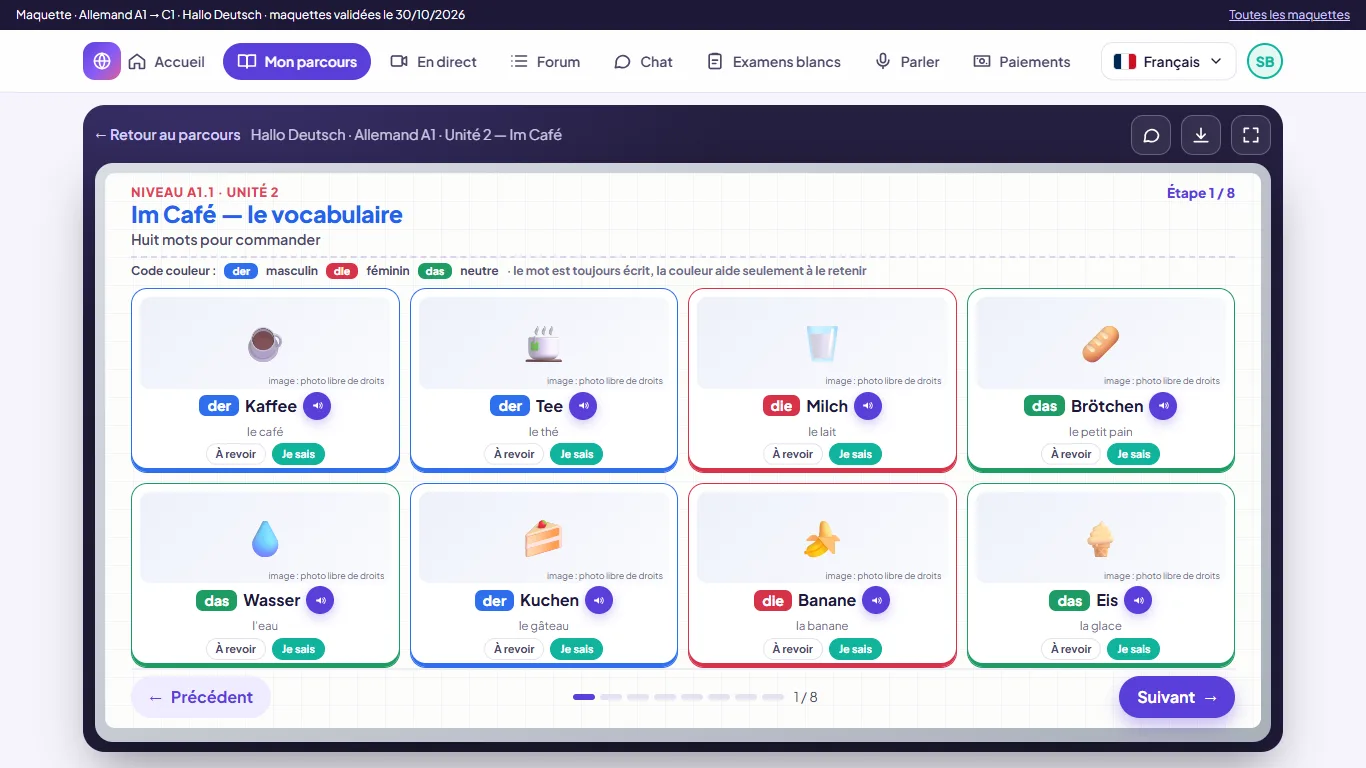Mark Milch as Je sais

coord(855,454)
